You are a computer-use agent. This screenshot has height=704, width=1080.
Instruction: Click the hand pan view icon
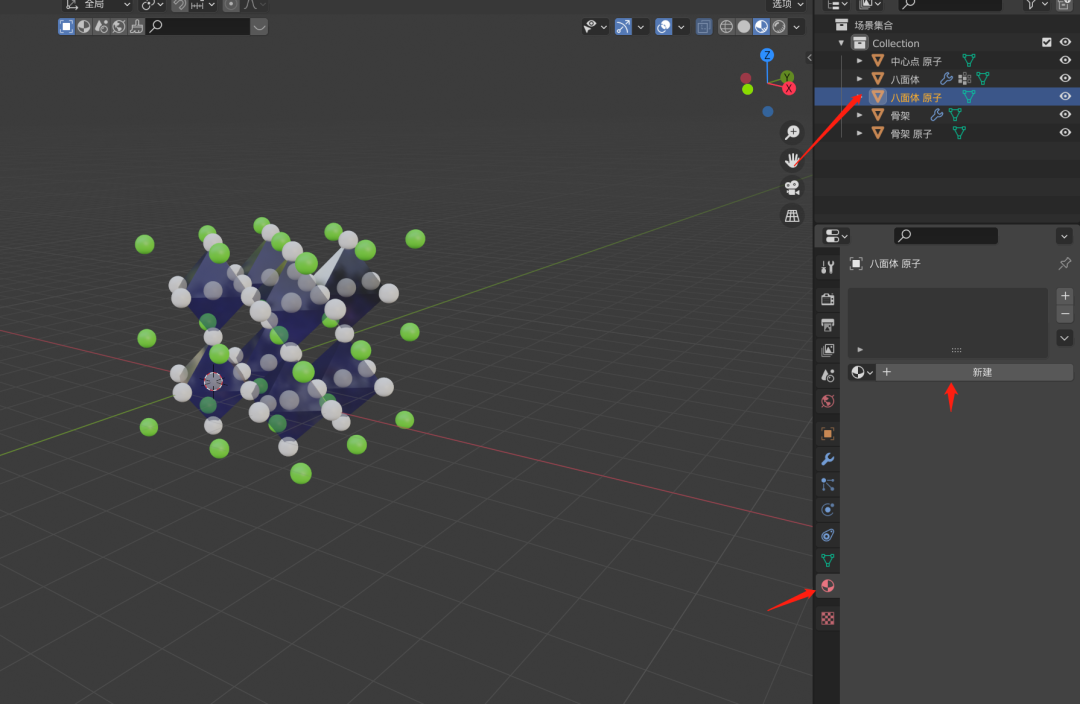[792, 160]
